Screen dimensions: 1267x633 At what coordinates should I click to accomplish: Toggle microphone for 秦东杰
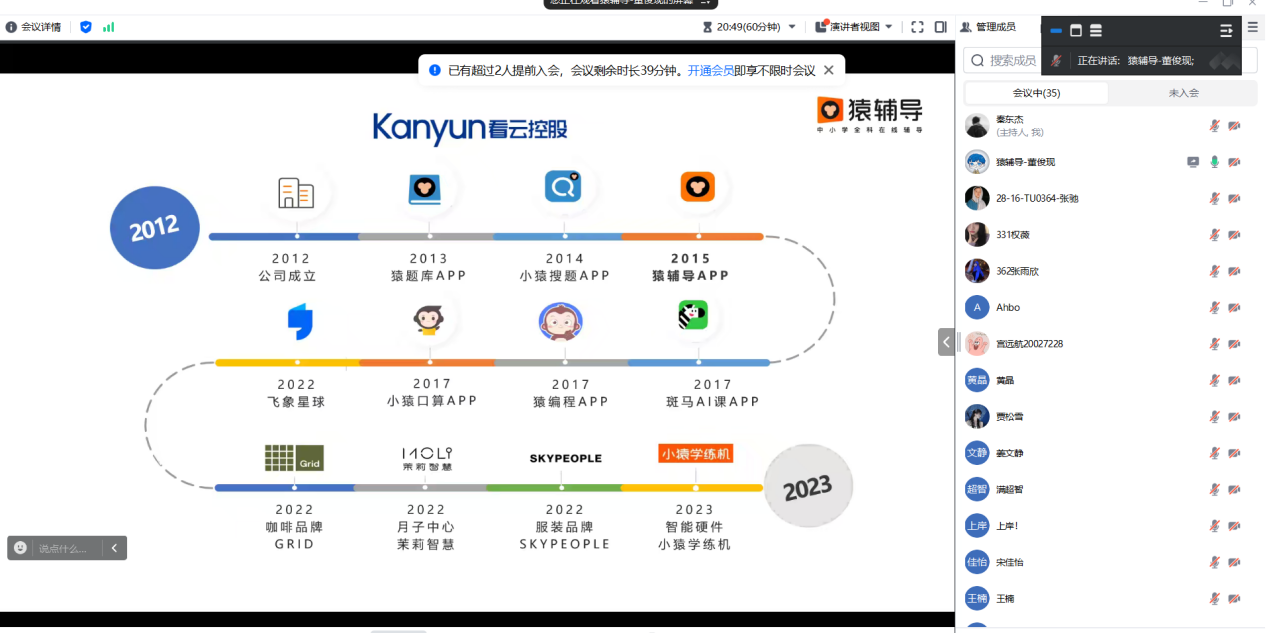coord(1214,125)
